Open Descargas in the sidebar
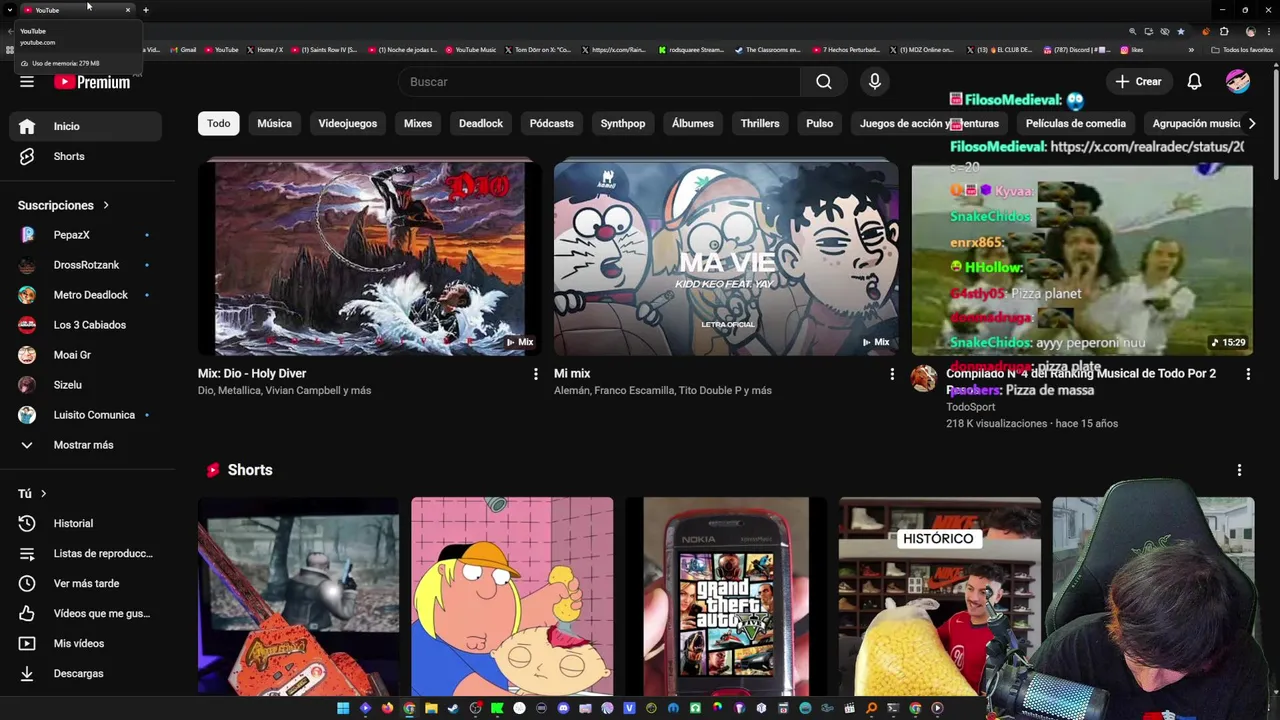The width and height of the screenshot is (1280, 720). 85,673
